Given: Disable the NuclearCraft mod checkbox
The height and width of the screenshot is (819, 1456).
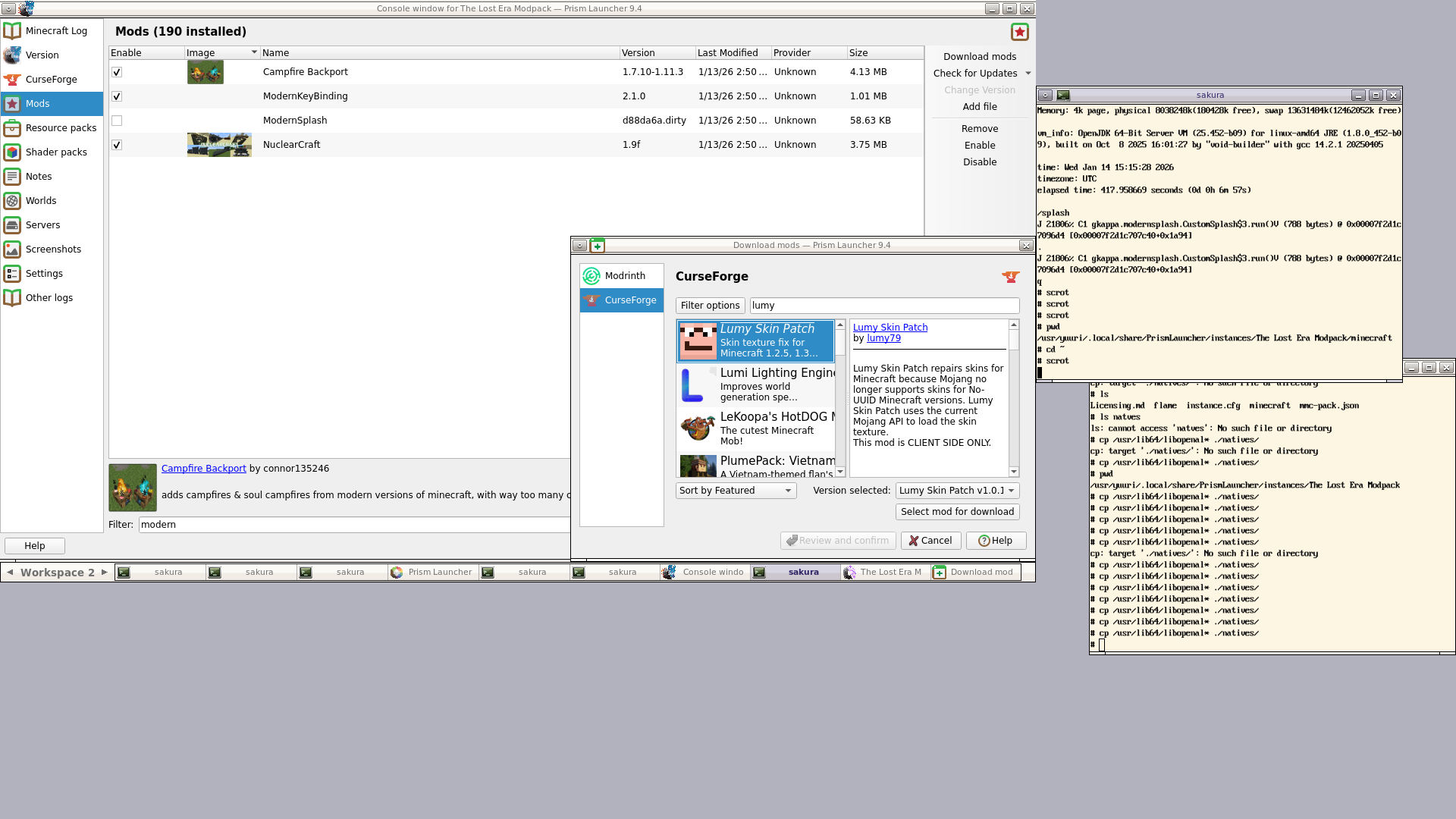Looking at the screenshot, I should coord(117,145).
